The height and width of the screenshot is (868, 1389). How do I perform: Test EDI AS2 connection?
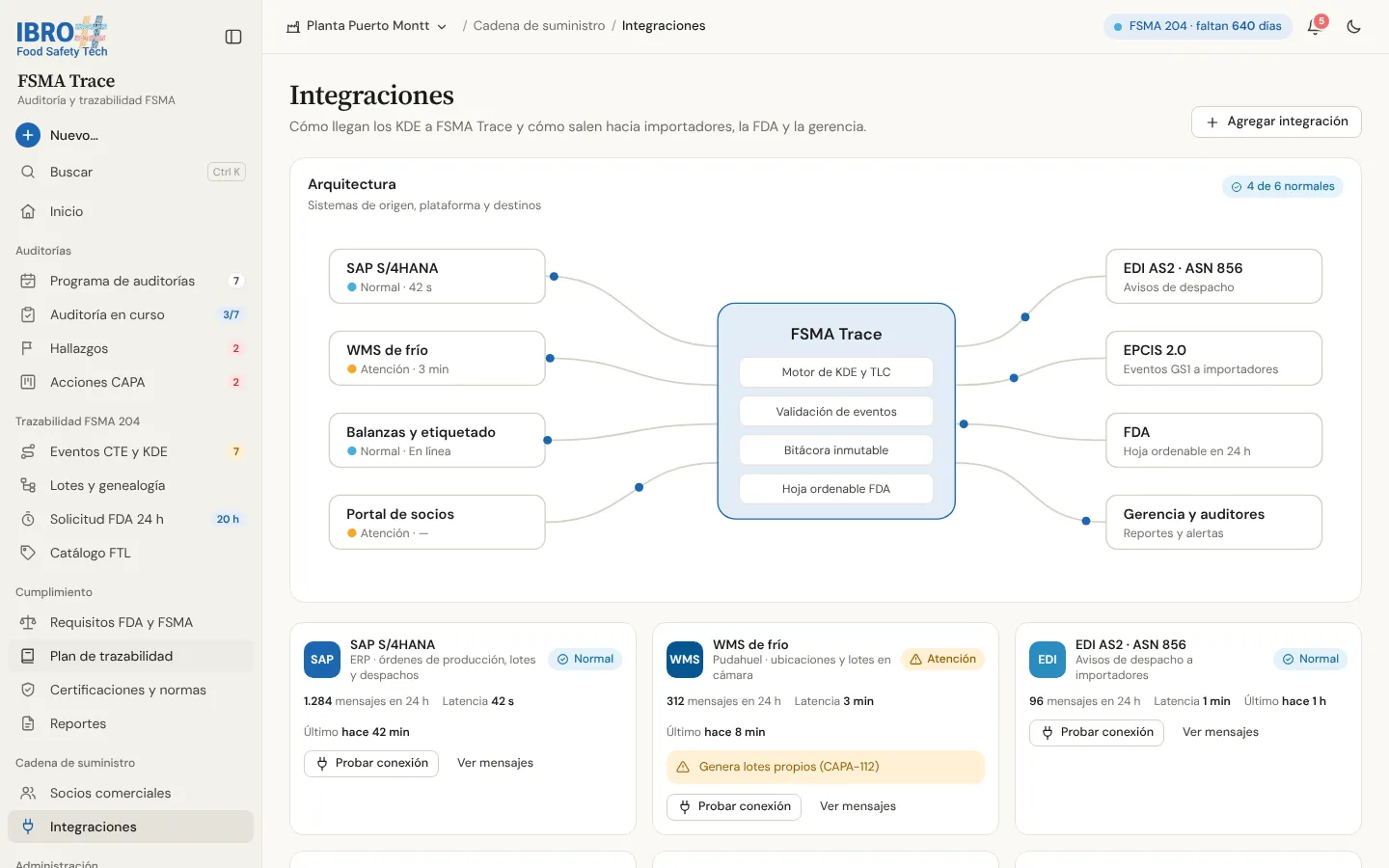[x=1097, y=732]
